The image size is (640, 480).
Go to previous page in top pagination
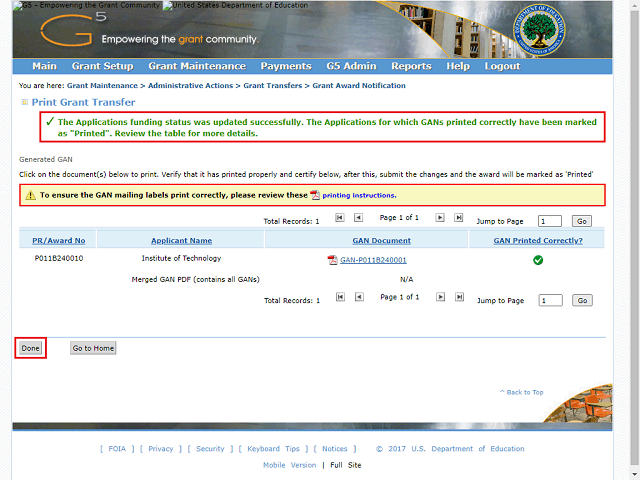point(358,218)
